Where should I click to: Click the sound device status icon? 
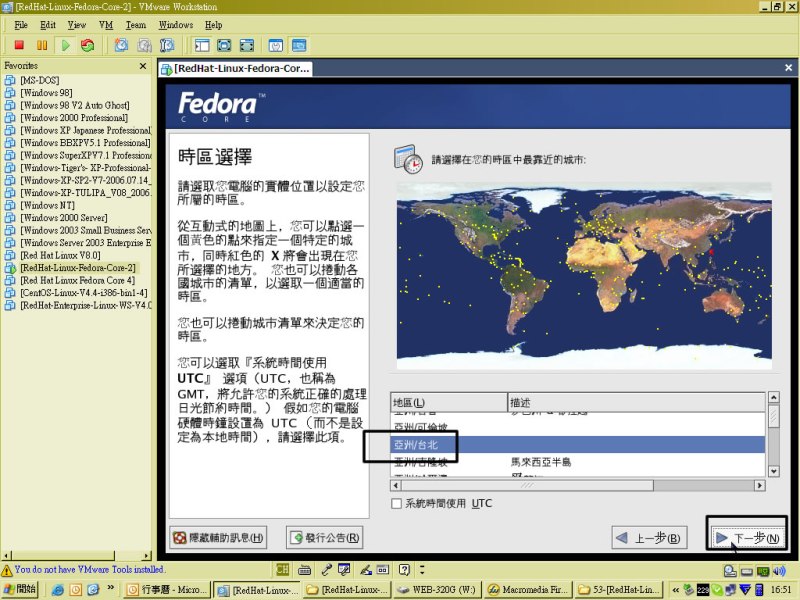[x=780, y=571]
